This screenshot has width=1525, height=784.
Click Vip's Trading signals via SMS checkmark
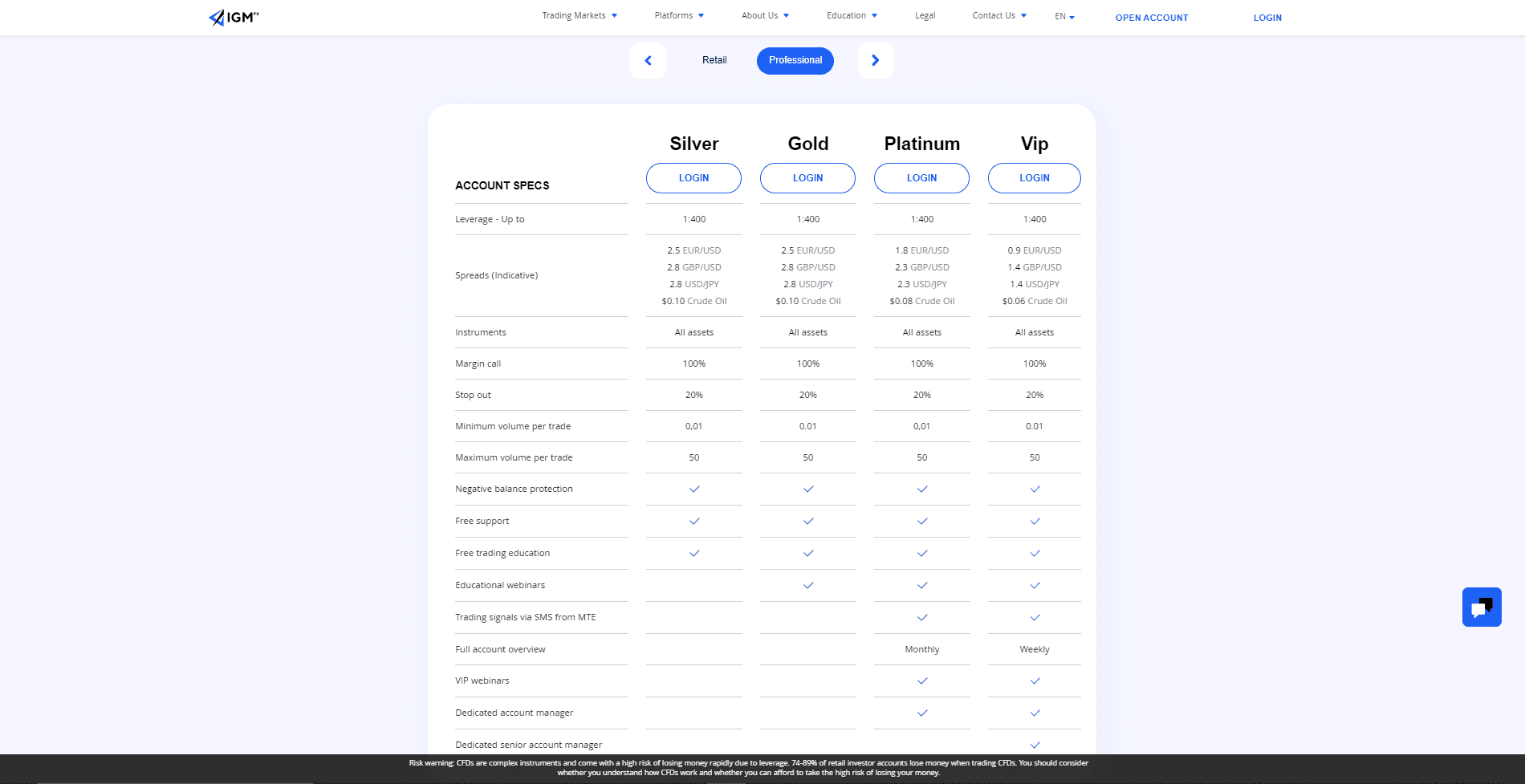pyautogui.click(x=1035, y=617)
